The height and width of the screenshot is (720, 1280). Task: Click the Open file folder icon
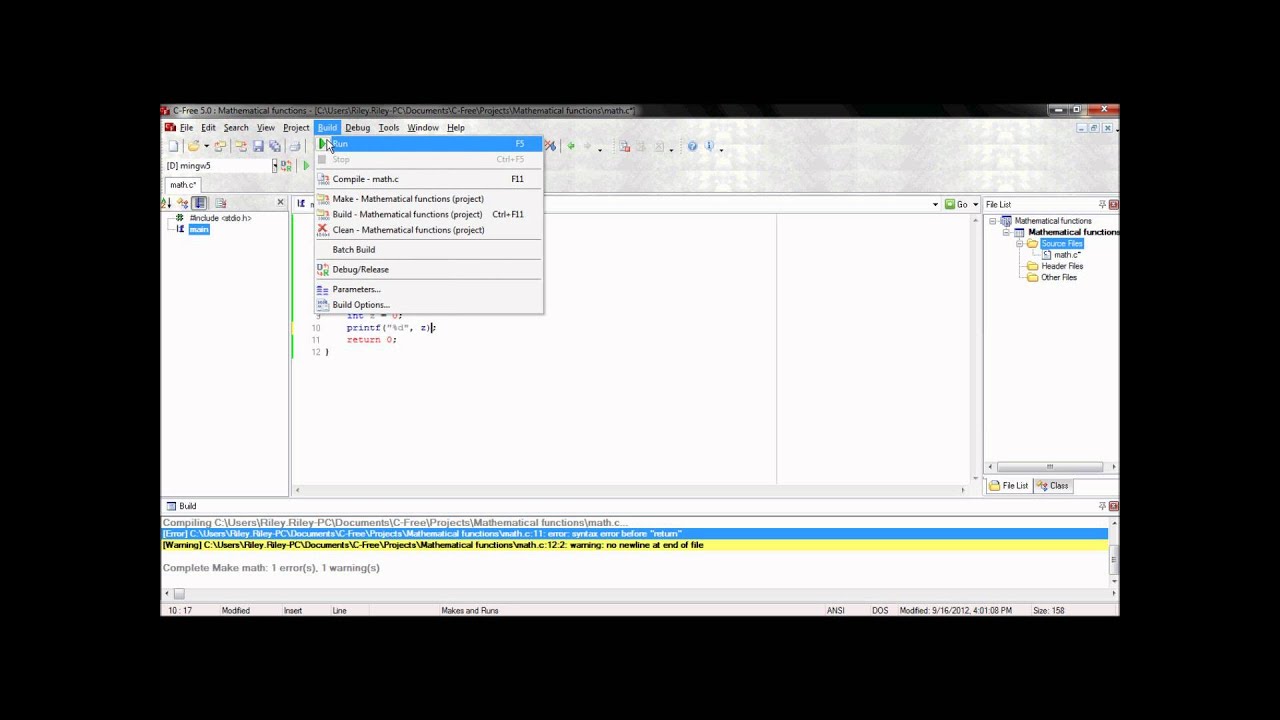pos(194,147)
